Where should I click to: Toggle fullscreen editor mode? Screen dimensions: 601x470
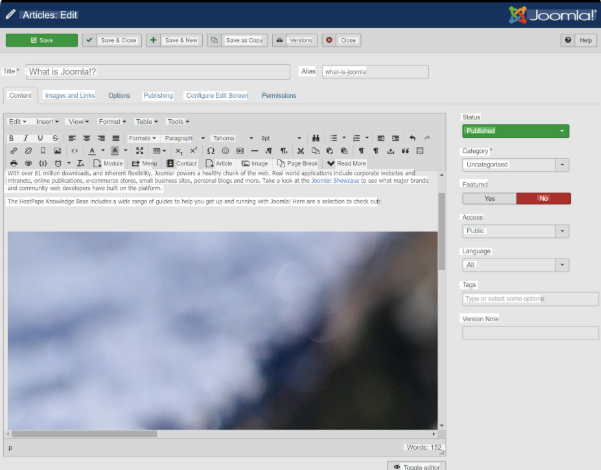140,151
